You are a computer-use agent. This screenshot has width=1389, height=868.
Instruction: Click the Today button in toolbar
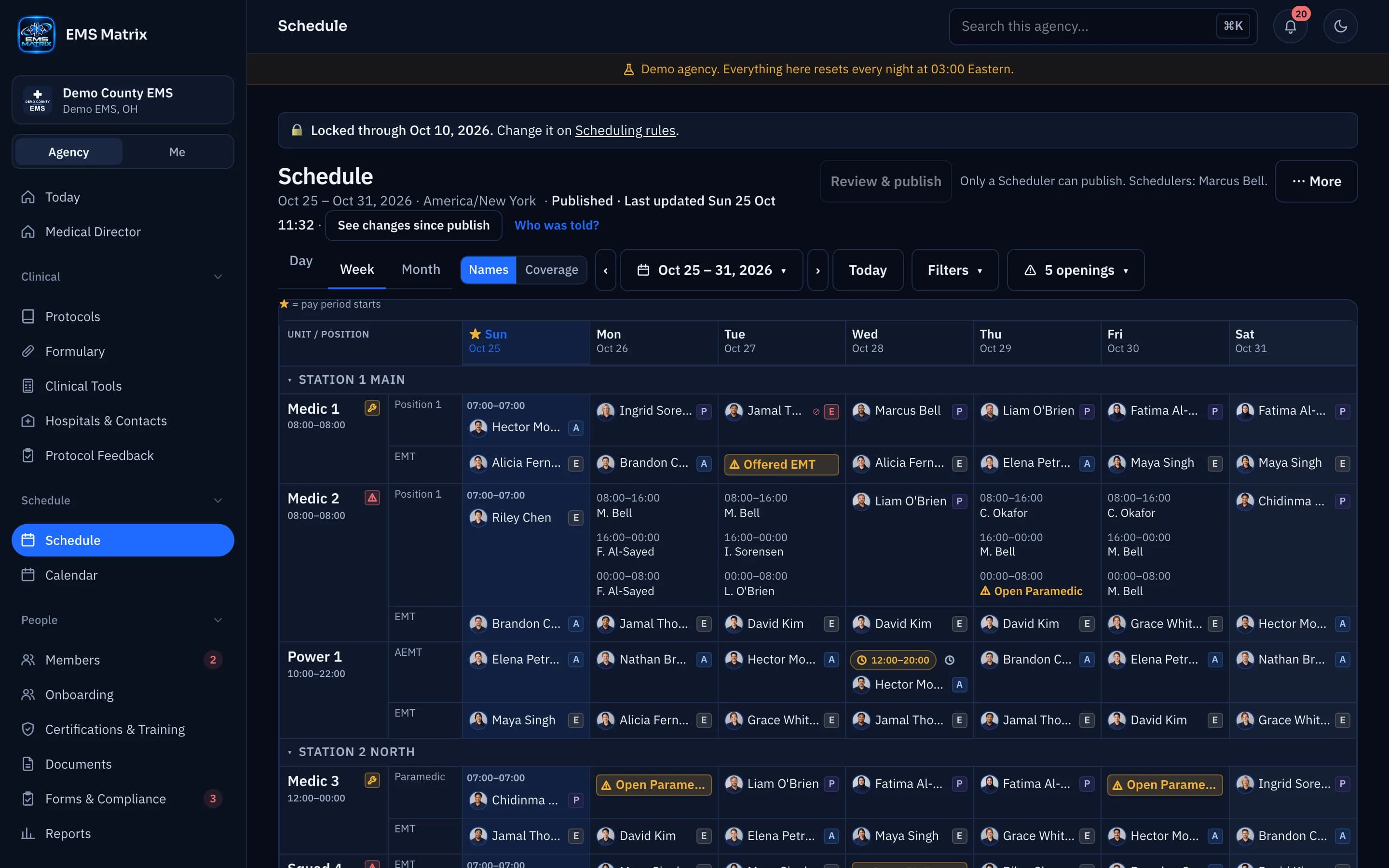(867, 270)
